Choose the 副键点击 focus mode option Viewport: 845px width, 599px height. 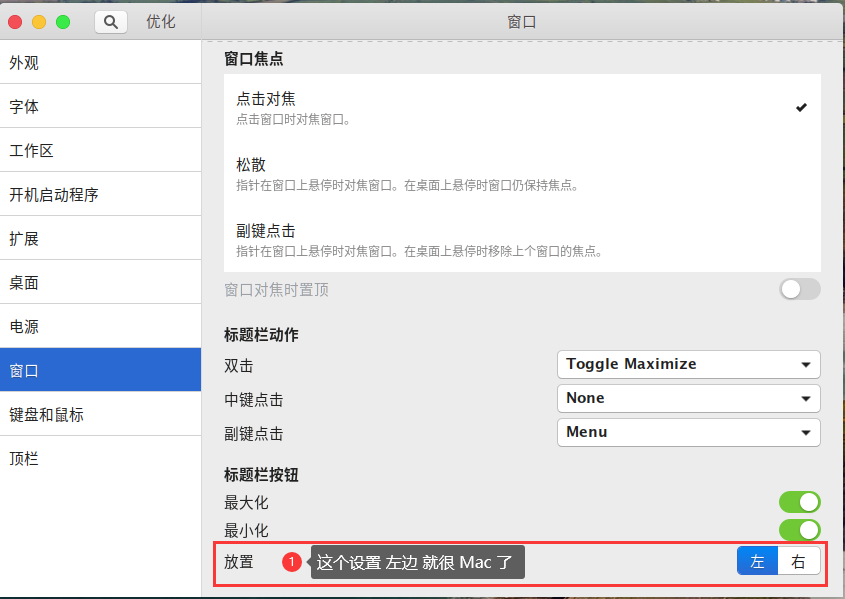(x=522, y=240)
